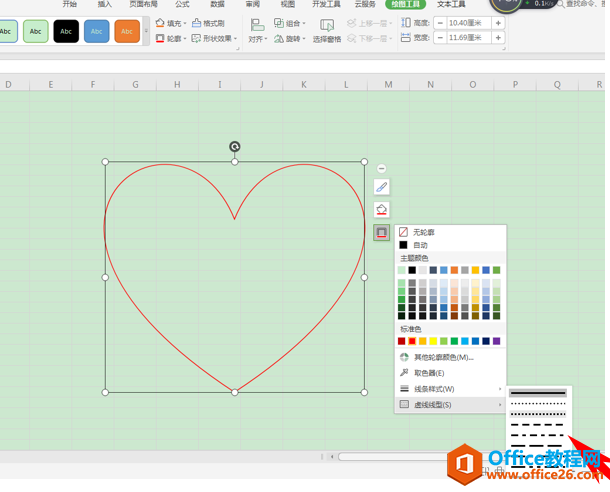Viewport: 610px width, 492px height.
Task: Collapse floating toolbar with minus button
Action: [382, 168]
